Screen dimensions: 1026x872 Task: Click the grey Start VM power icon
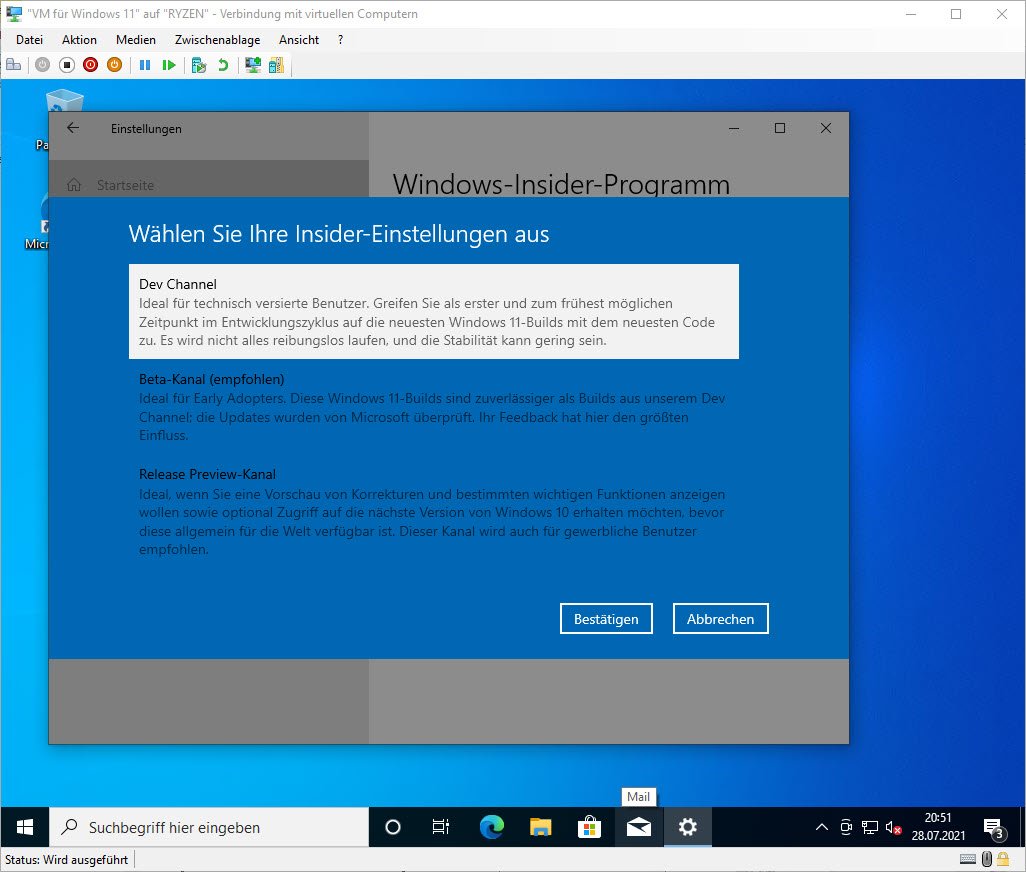43,65
